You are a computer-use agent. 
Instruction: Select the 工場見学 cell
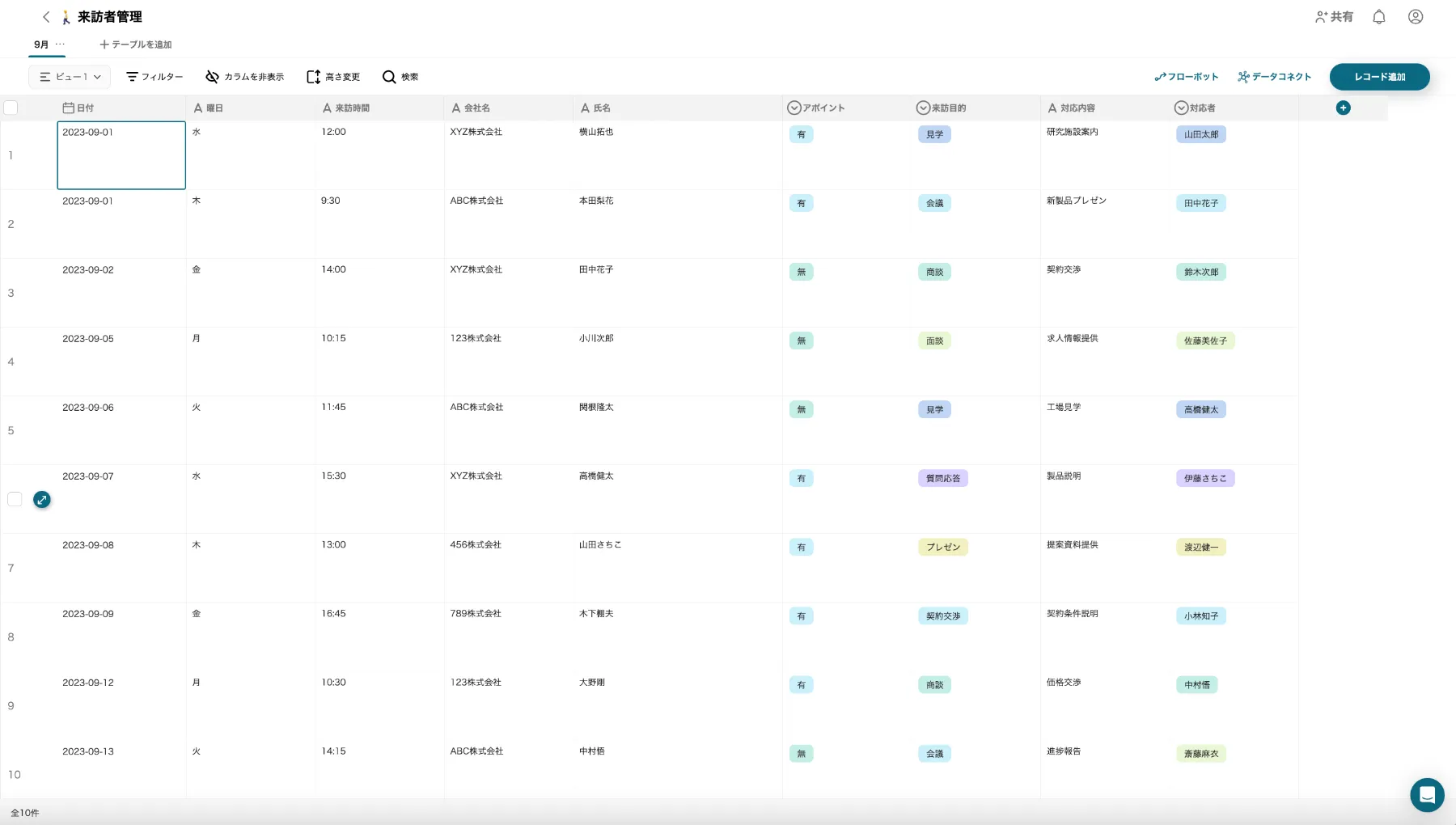click(x=1105, y=430)
